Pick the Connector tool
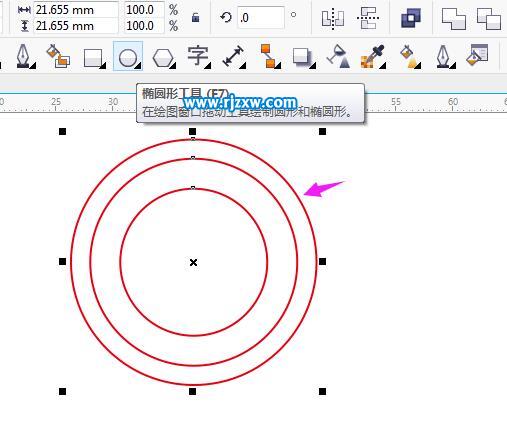 270,56
